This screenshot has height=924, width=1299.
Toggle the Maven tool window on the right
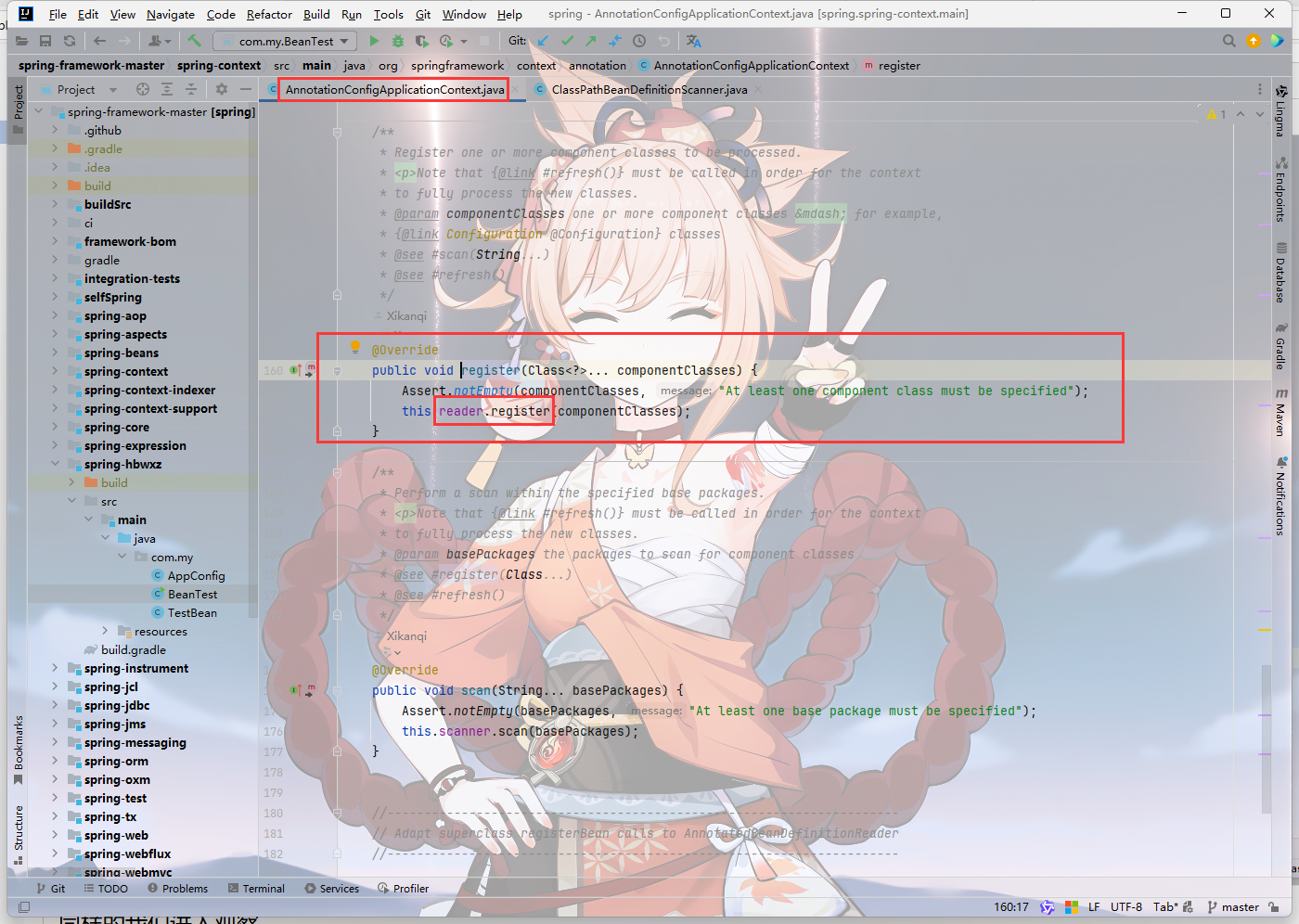(x=1280, y=412)
